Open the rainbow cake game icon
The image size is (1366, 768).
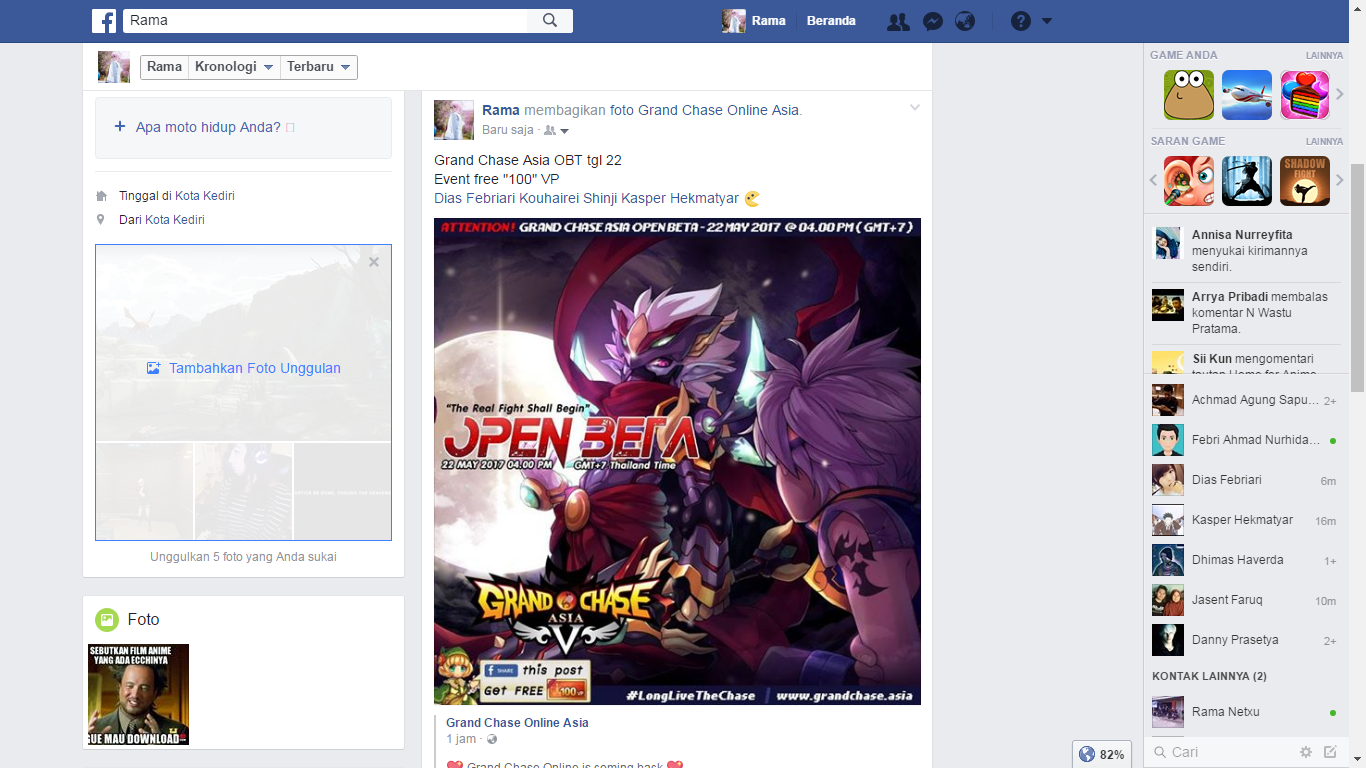pos(1305,95)
